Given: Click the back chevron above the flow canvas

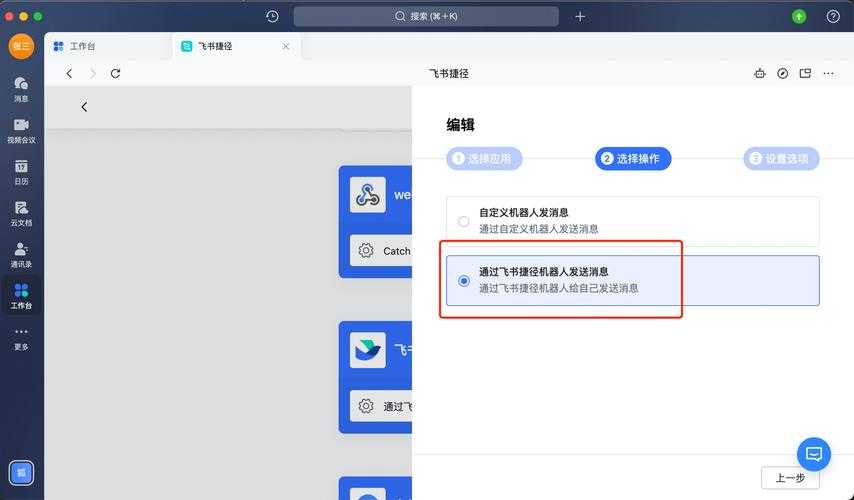Looking at the screenshot, I should (x=84, y=107).
